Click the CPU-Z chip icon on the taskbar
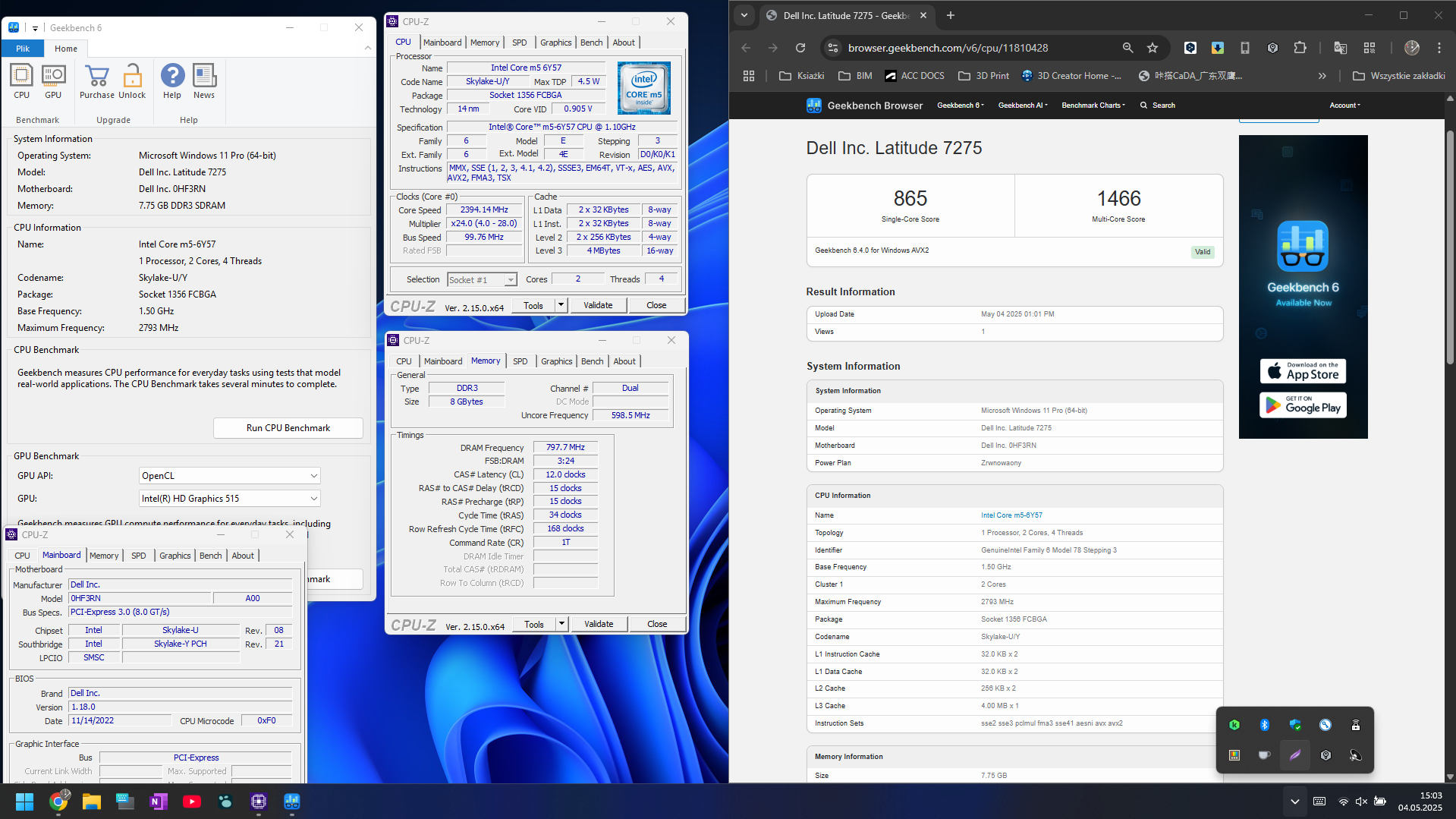Viewport: 1456px width, 819px height. 259,802
